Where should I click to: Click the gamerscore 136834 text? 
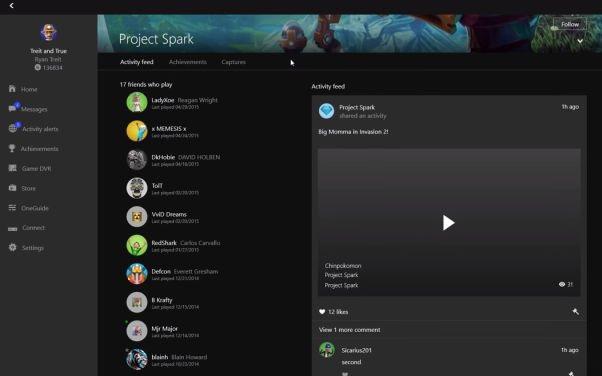coord(53,68)
